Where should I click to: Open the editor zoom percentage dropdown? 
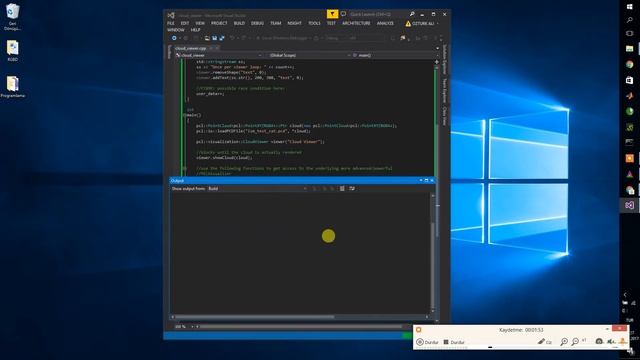192,327
